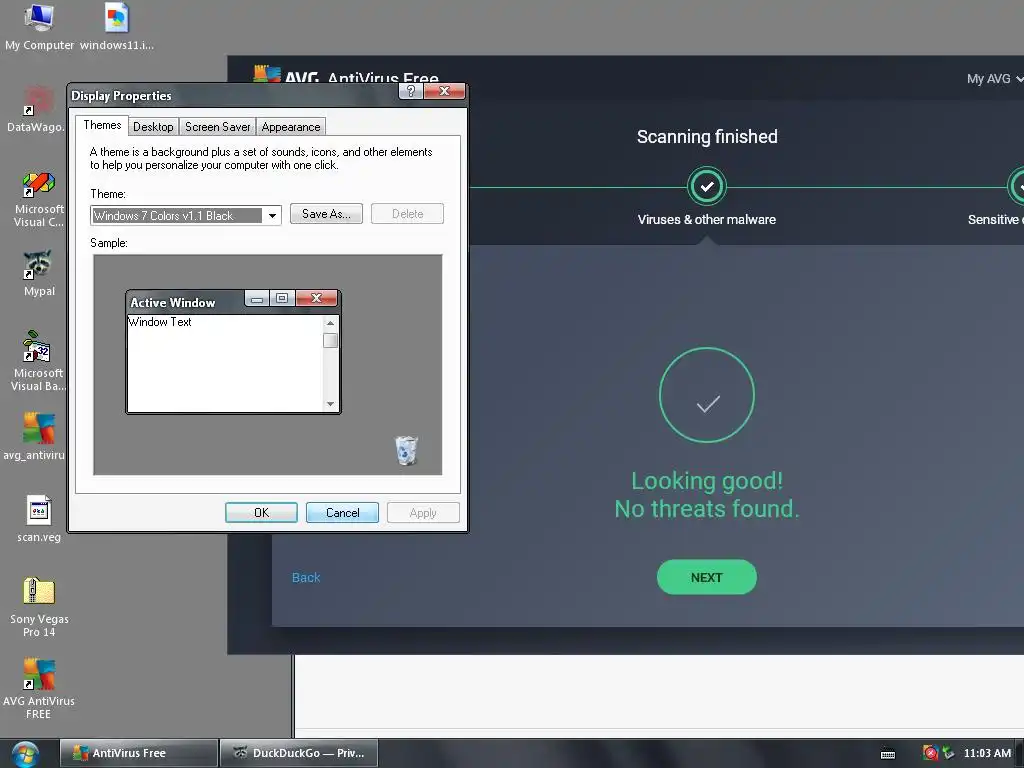The image size is (1024, 768).
Task: Select Microsoft Visual Basic desktop shortcut
Action: click(x=39, y=360)
